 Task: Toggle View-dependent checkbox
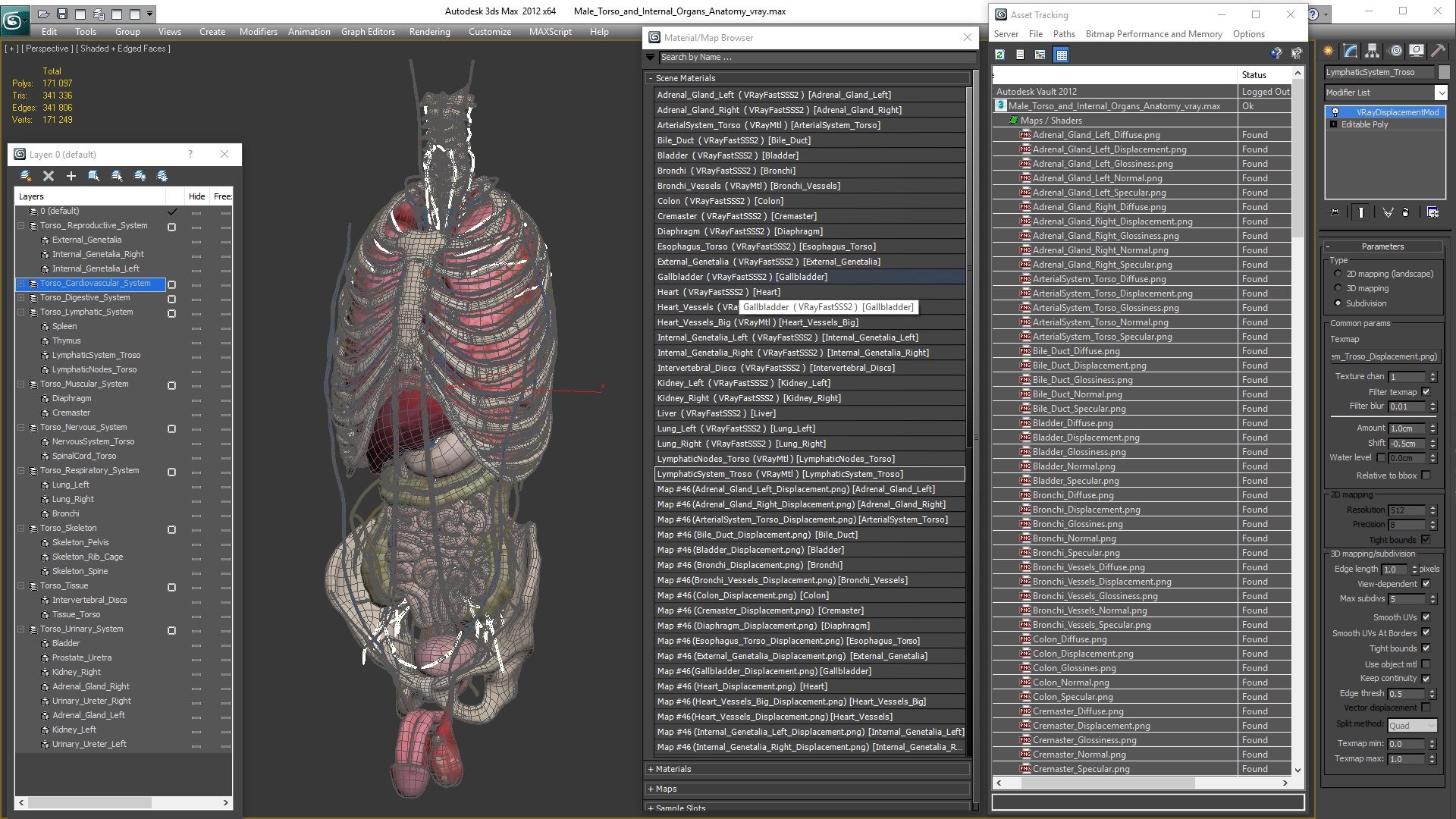[x=1426, y=584]
